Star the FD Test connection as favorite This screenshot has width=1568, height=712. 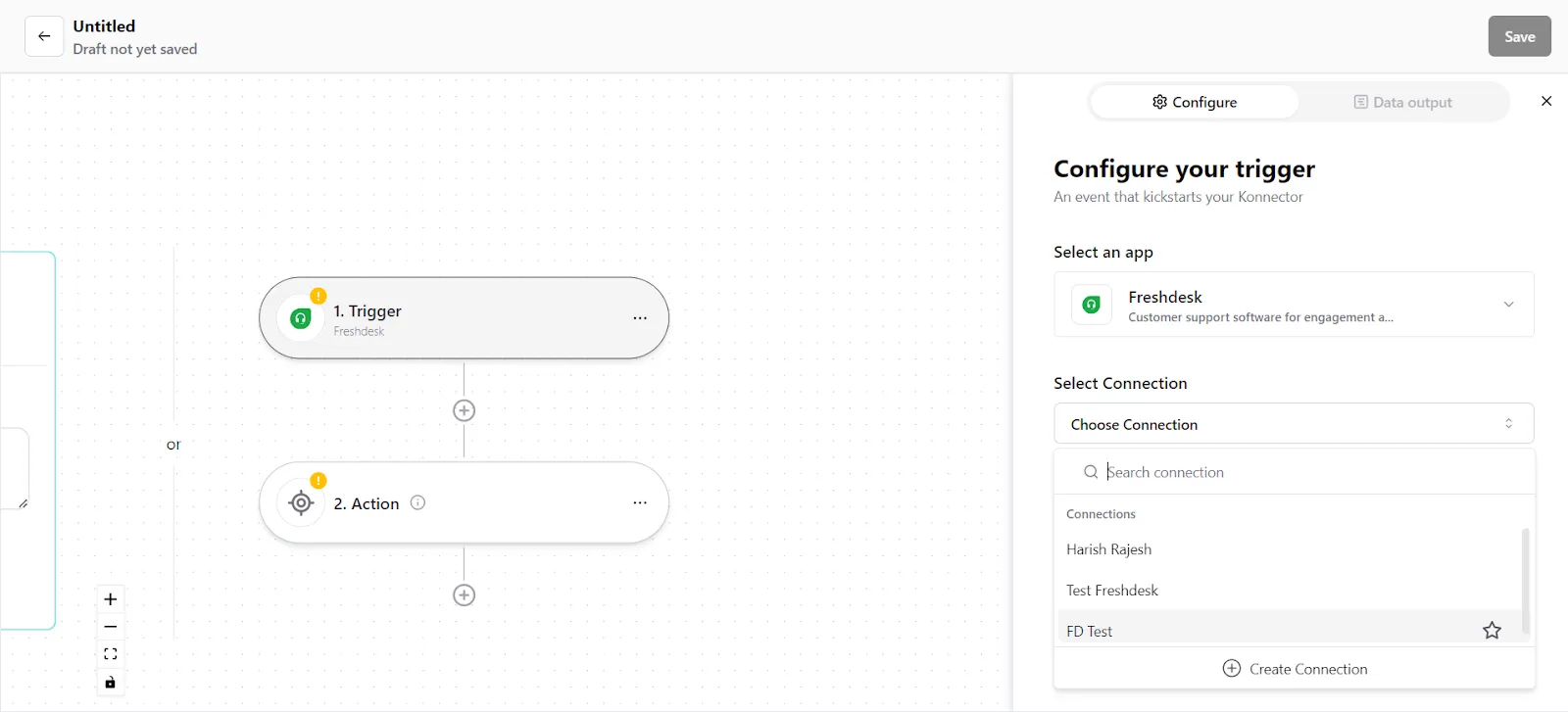1492,631
